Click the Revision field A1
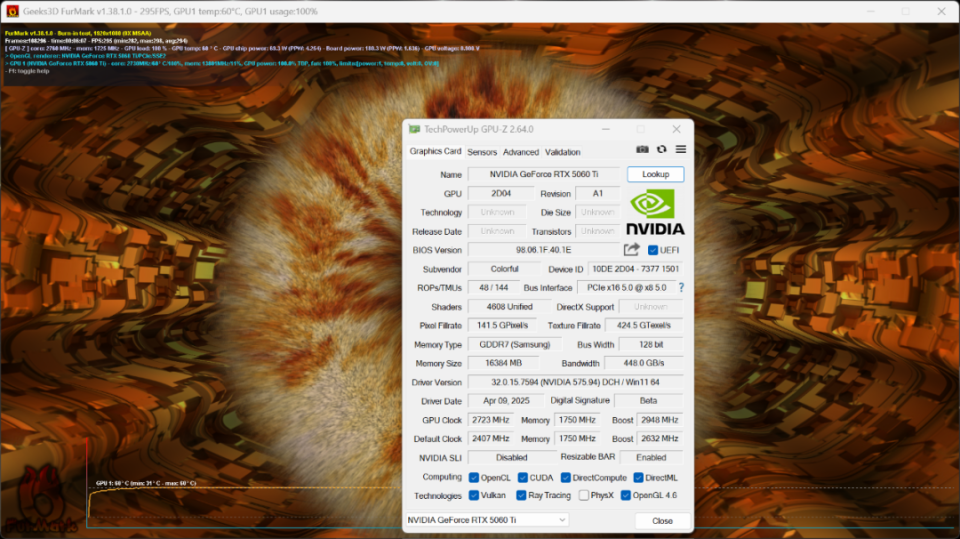Screen dimensions: 960x539 (598, 194)
